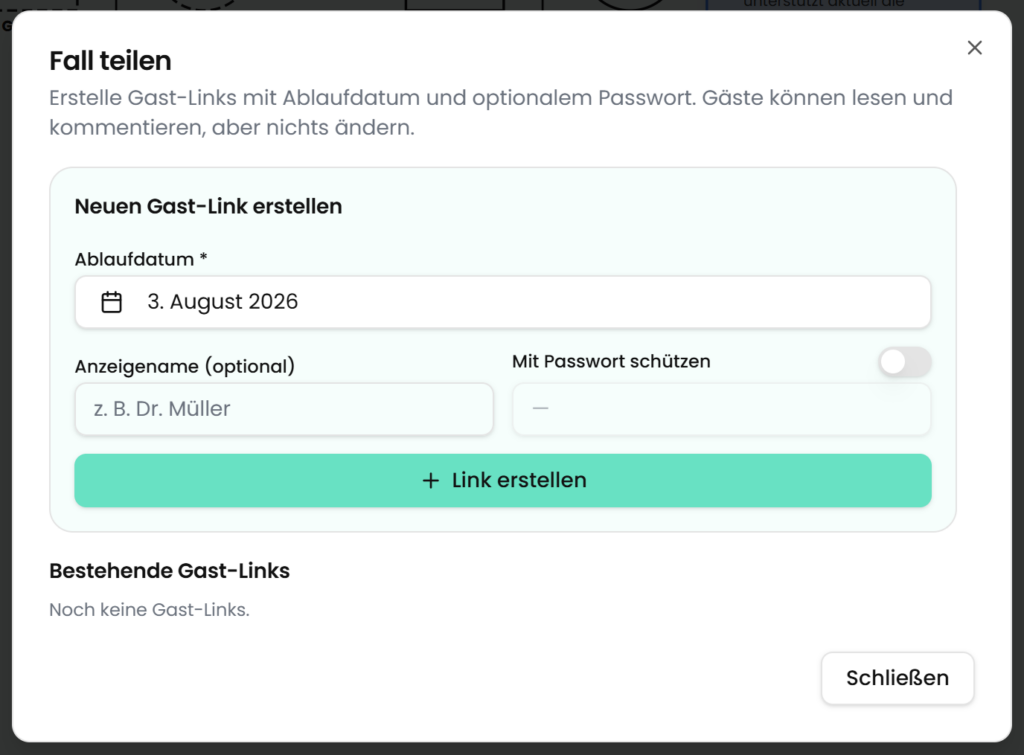
Task: Enable the Mit Passwort schützen switch
Action: (x=904, y=362)
